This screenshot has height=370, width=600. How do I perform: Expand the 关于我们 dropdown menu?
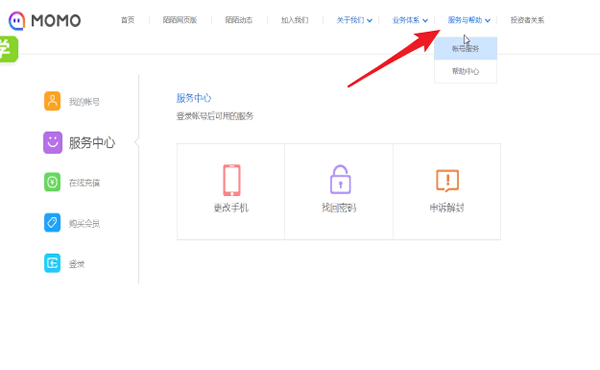[x=354, y=20]
